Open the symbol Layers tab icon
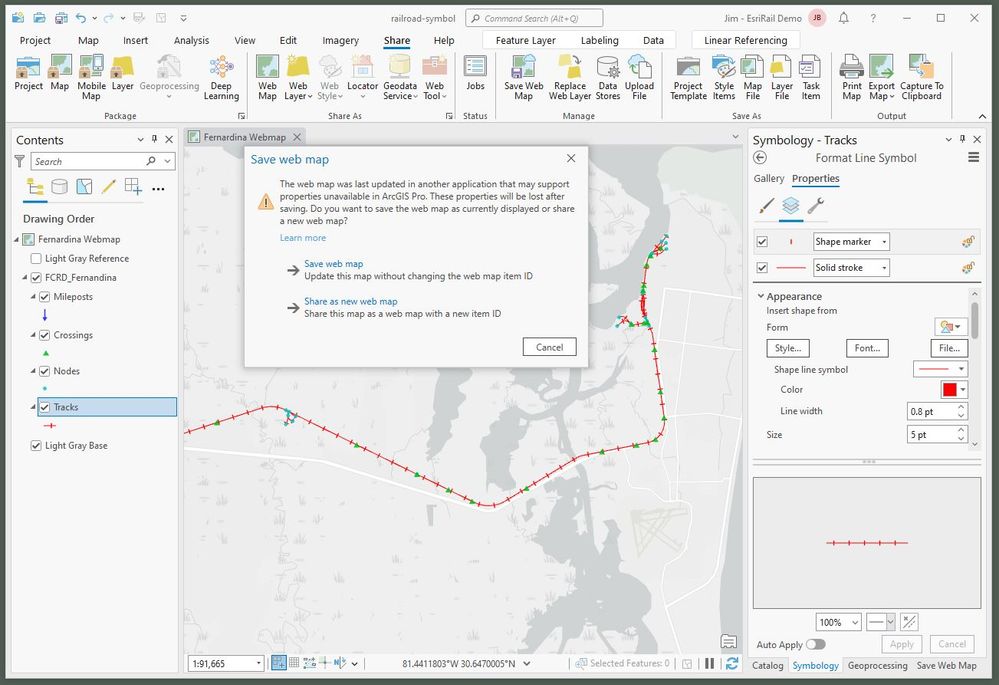Image resolution: width=999 pixels, height=685 pixels. click(x=791, y=206)
